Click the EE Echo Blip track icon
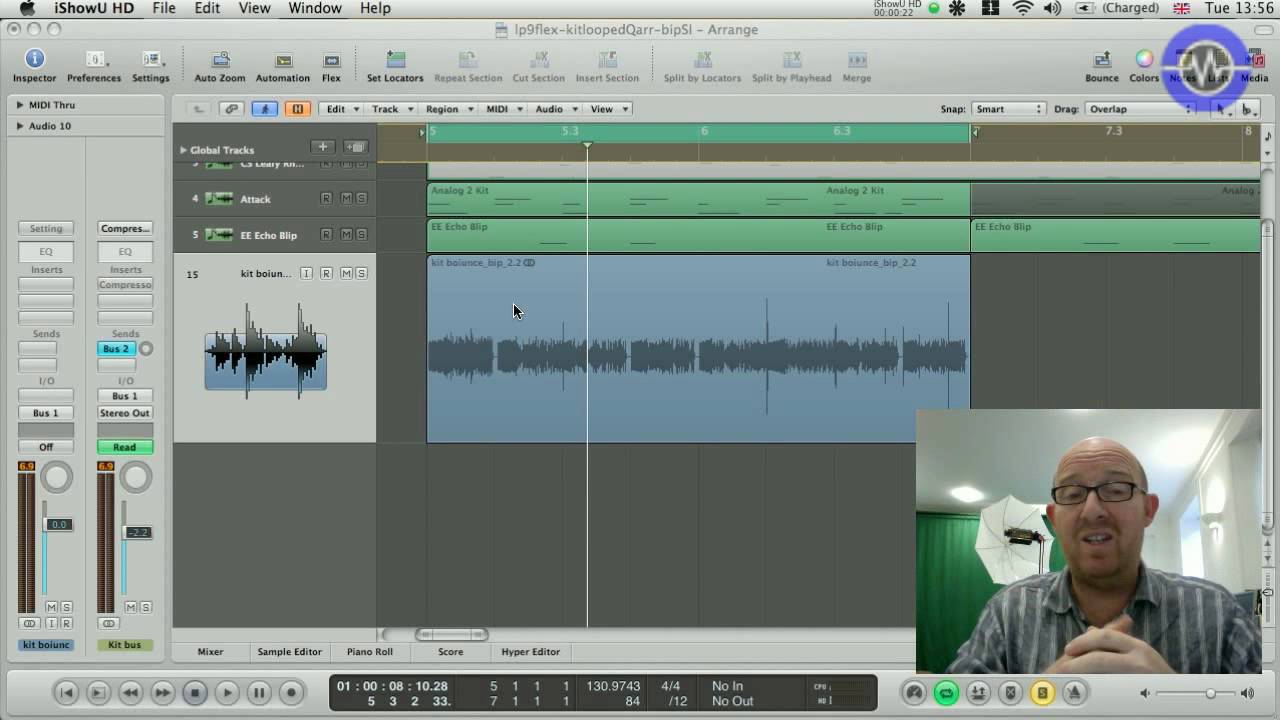1280x720 pixels. (219, 234)
